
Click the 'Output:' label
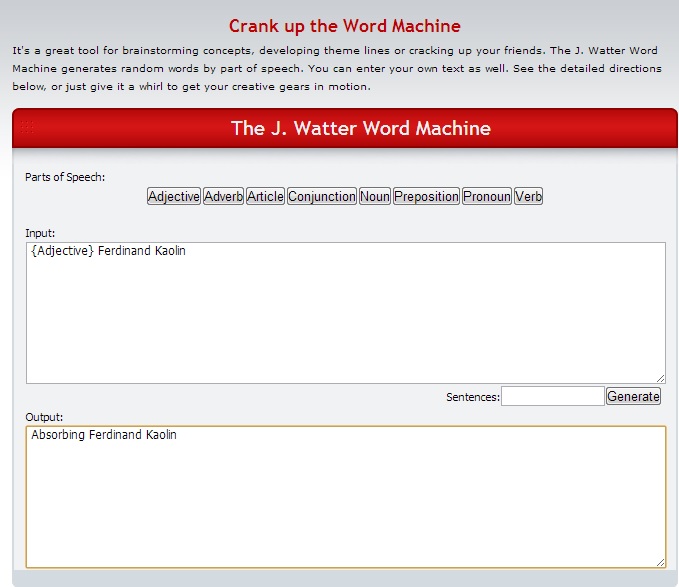tap(44, 417)
